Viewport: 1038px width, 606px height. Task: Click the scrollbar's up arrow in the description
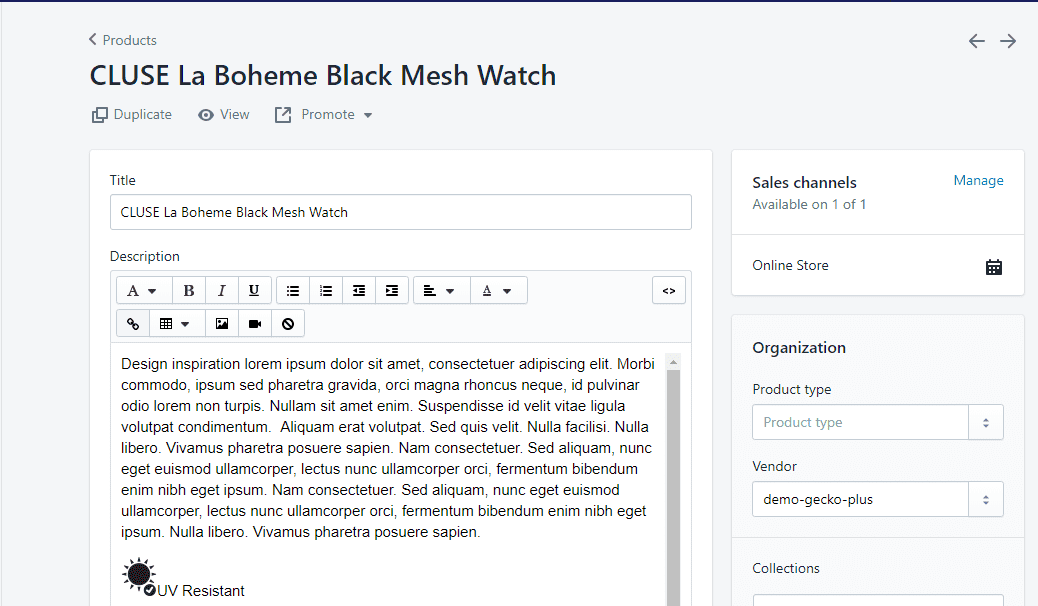[673, 362]
